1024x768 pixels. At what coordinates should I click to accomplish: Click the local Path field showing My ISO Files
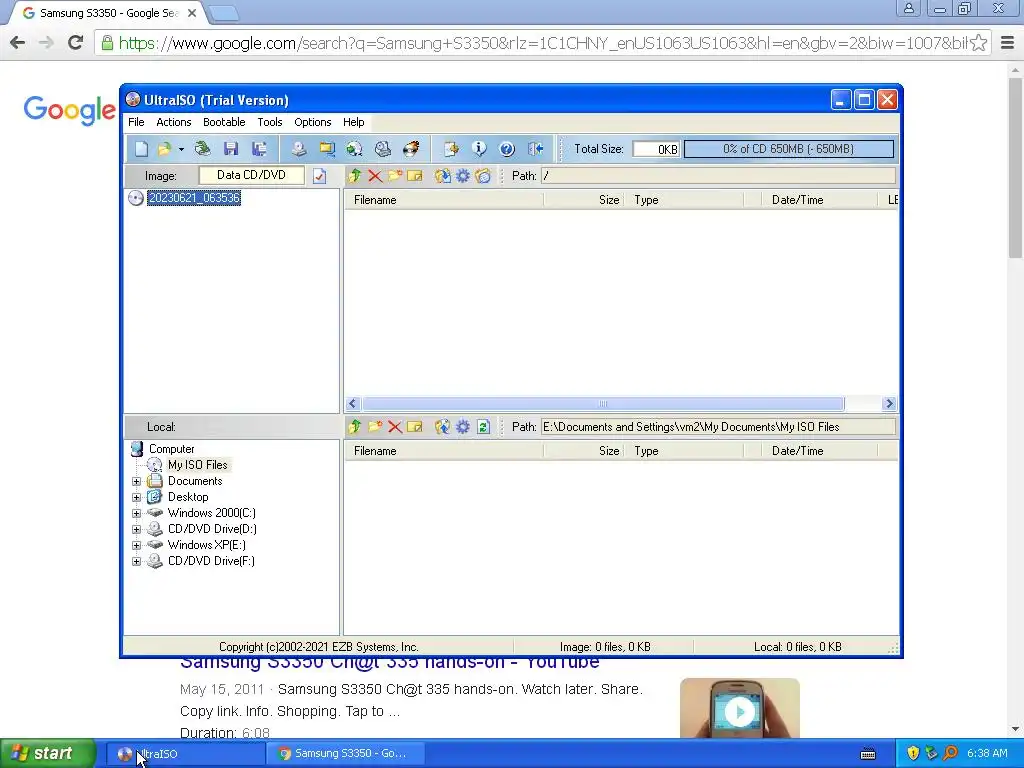point(718,427)
